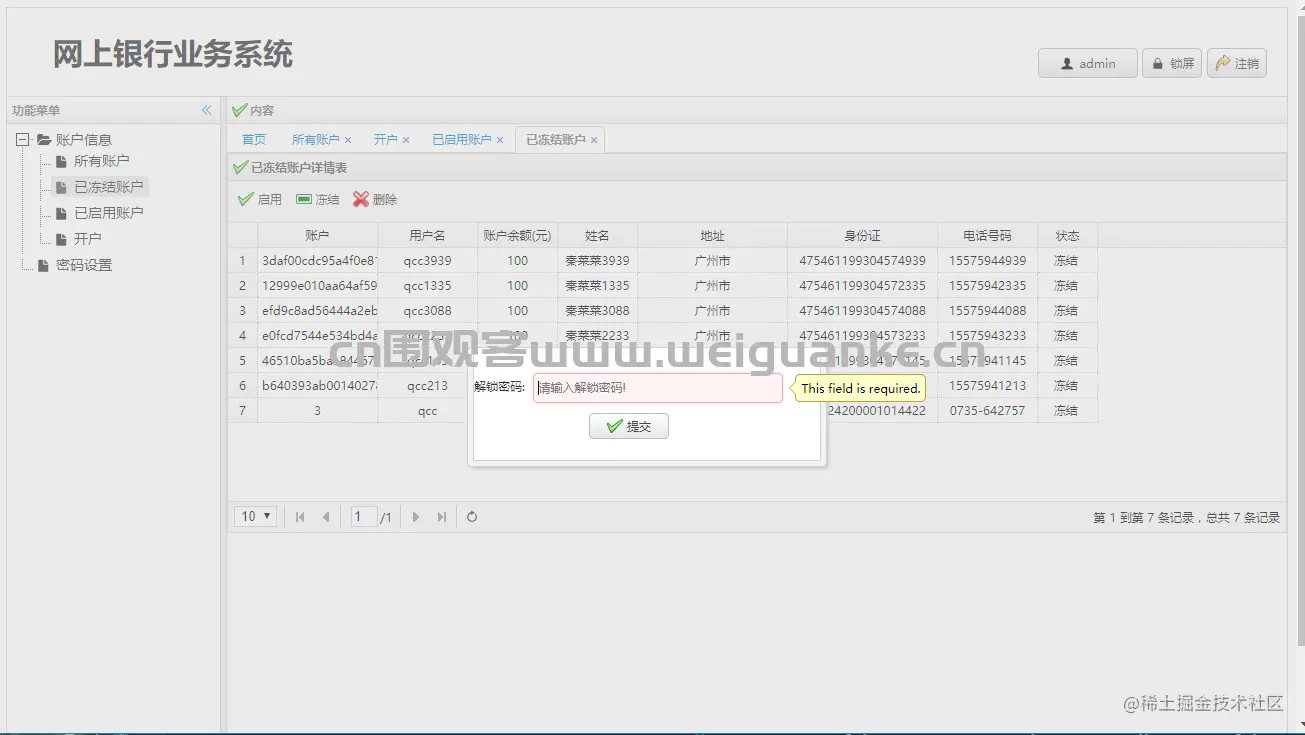
Task: Click the phone number 15575944088
Action: coord(987,310)
